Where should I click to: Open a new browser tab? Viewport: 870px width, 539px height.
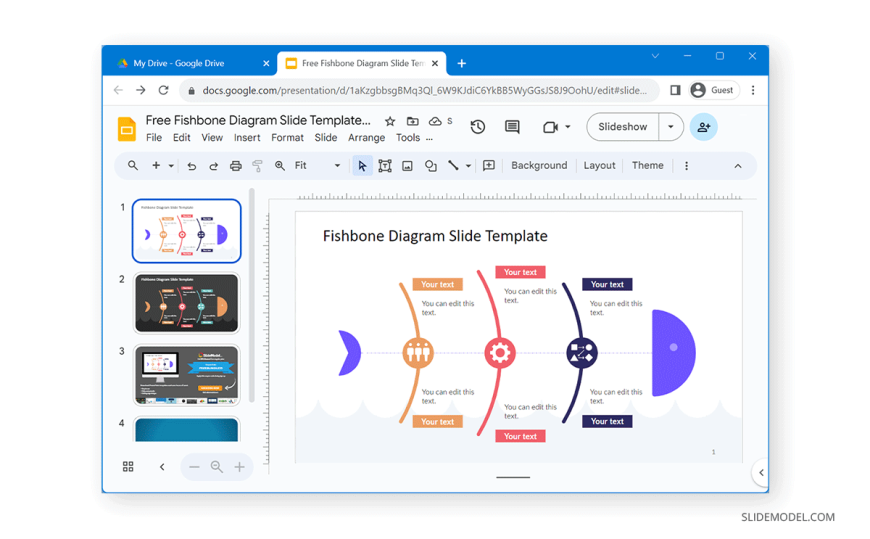click(462, 63)
